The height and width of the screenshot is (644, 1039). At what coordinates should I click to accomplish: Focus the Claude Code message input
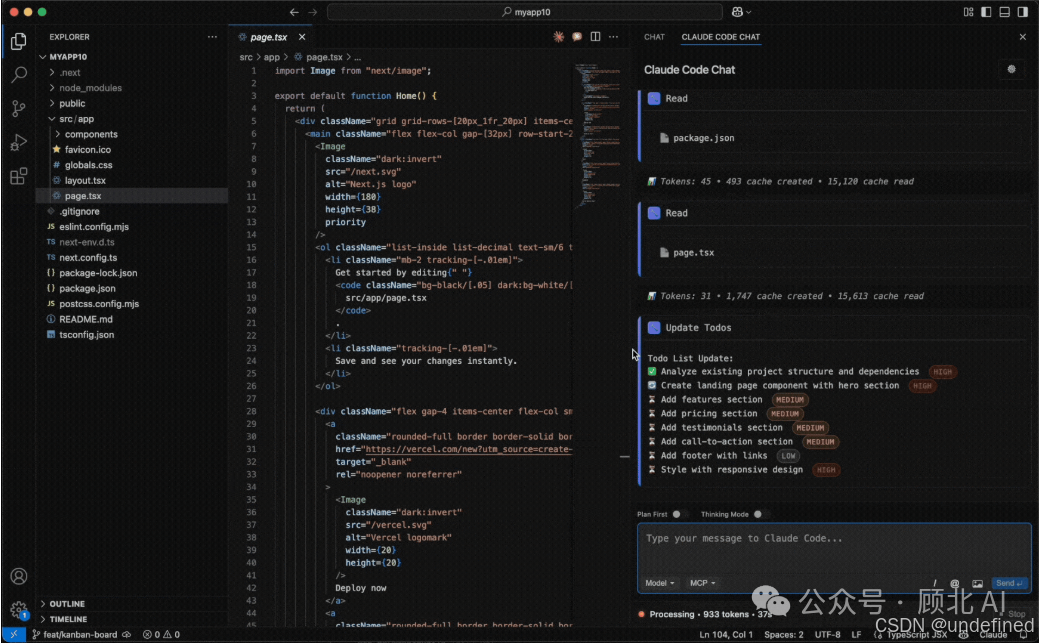coord(834,549)
